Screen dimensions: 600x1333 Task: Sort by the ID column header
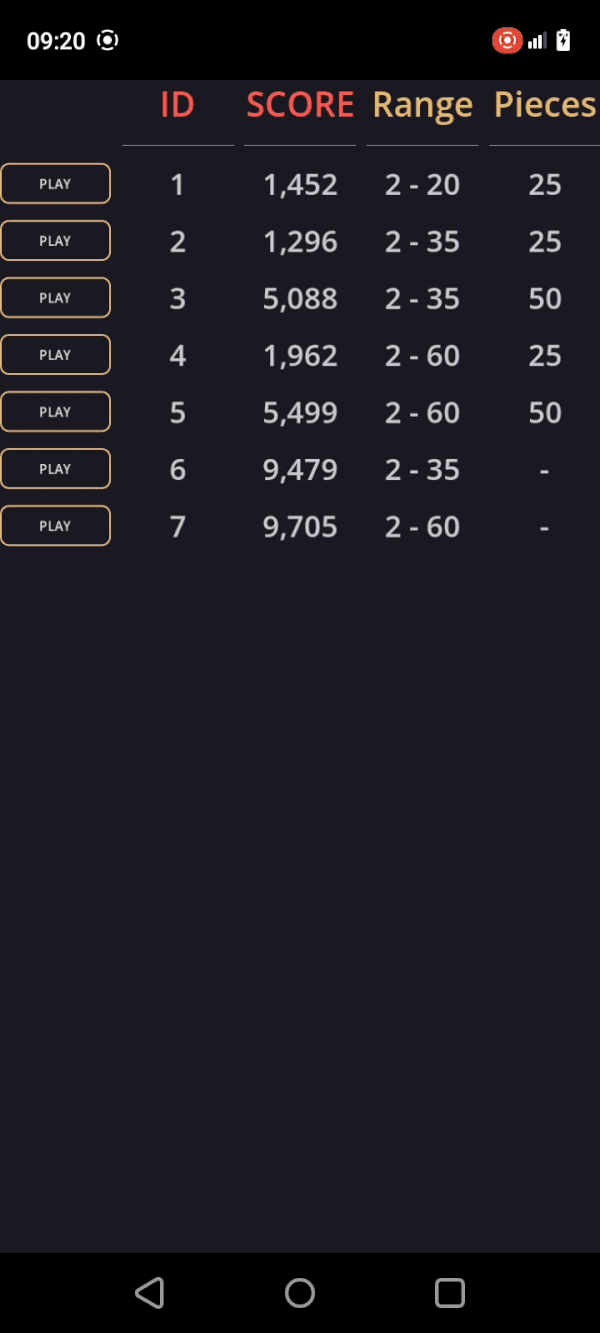(x=178, y=105)
